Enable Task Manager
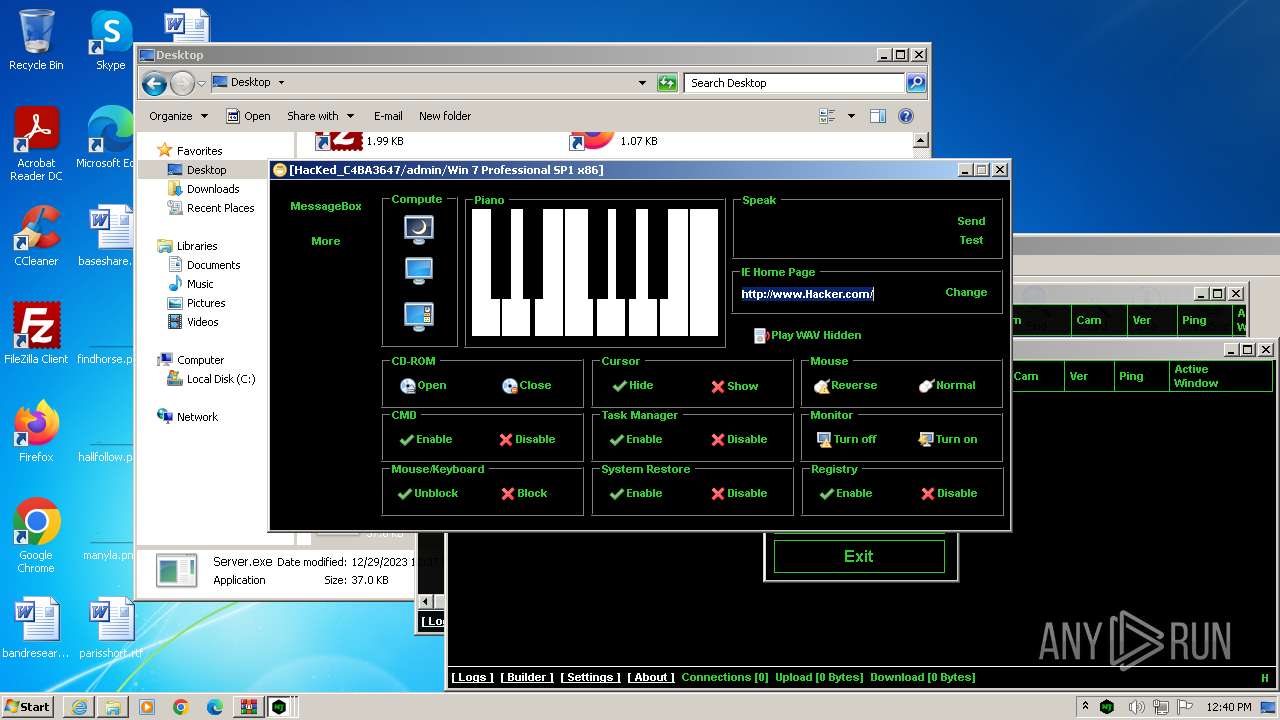 [636, 439]
